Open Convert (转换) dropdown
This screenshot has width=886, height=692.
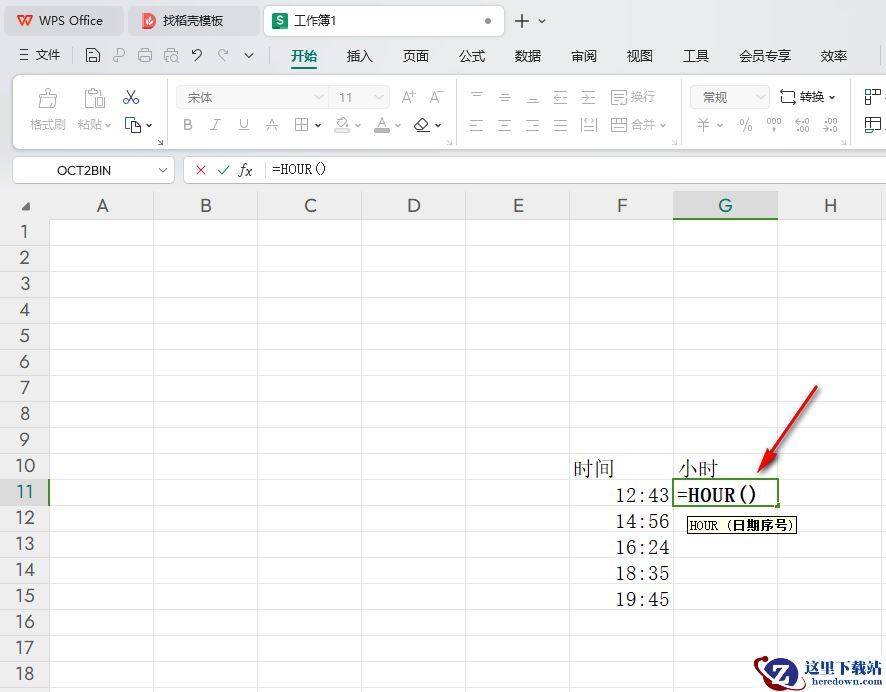[x=807, y=97]
